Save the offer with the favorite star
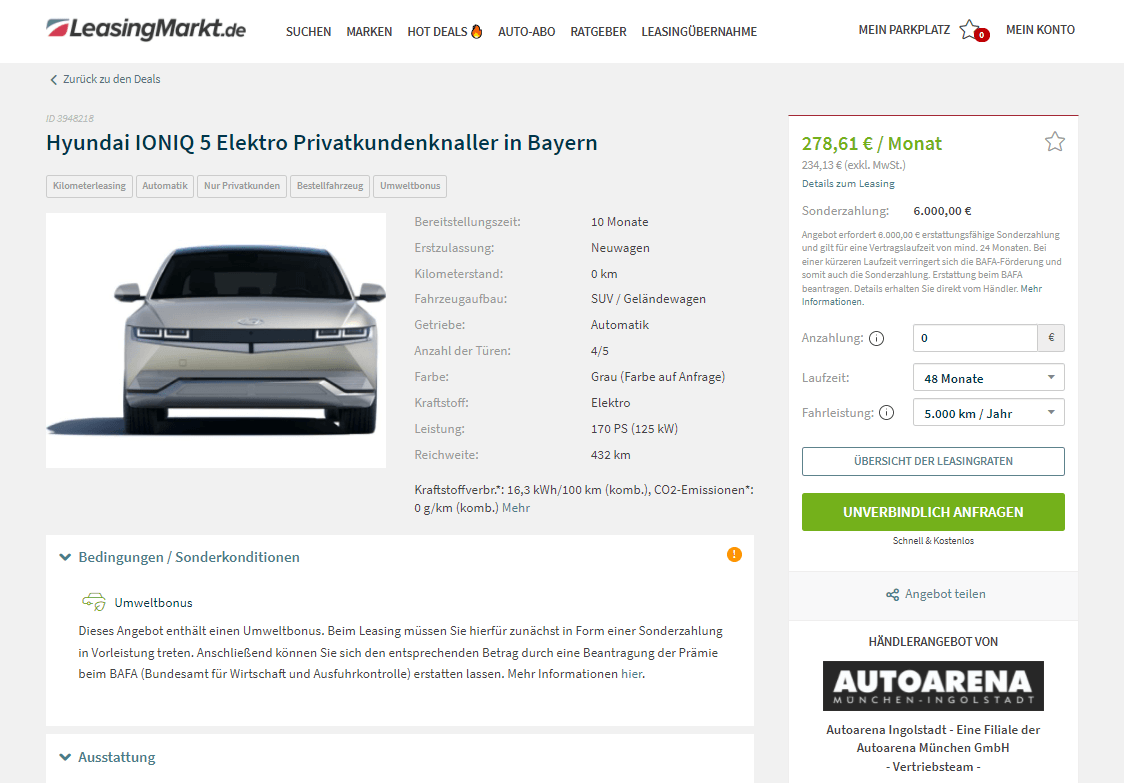 click(1054, 142)
